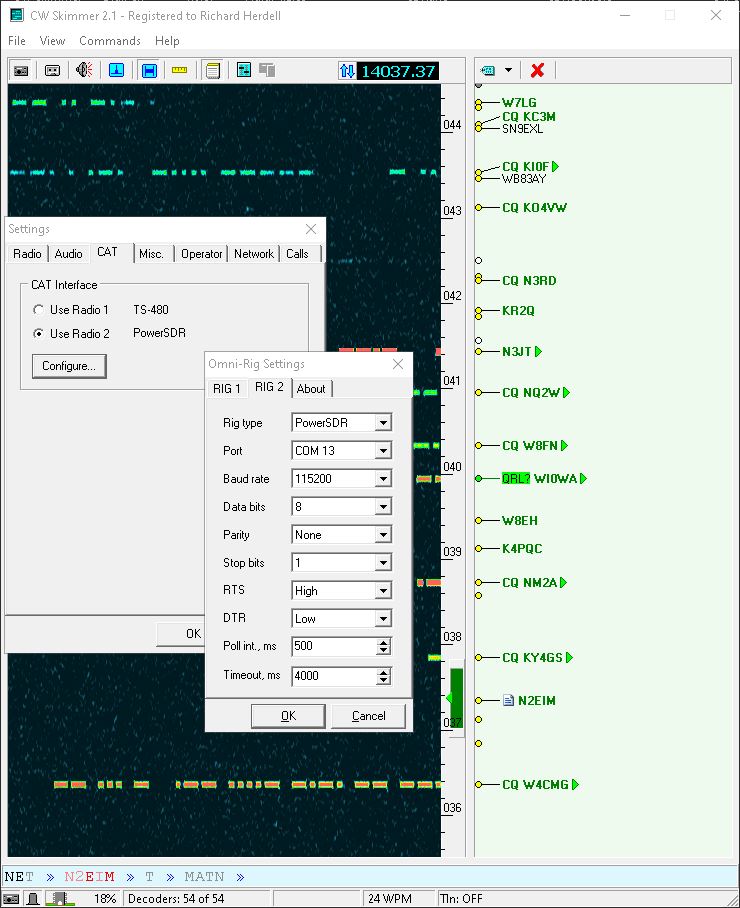The height and width of the screenshot is (908, 740).
Task: Click the CPU load icon in status bar
Action: click(x=59, y=899)
